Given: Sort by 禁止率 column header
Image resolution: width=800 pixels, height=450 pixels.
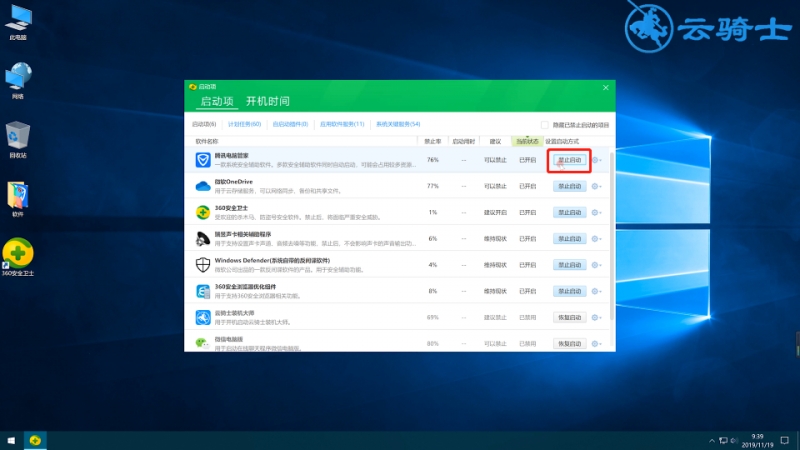Looking at the screenshot, I should pyautogui.click(x=433, y=141).
